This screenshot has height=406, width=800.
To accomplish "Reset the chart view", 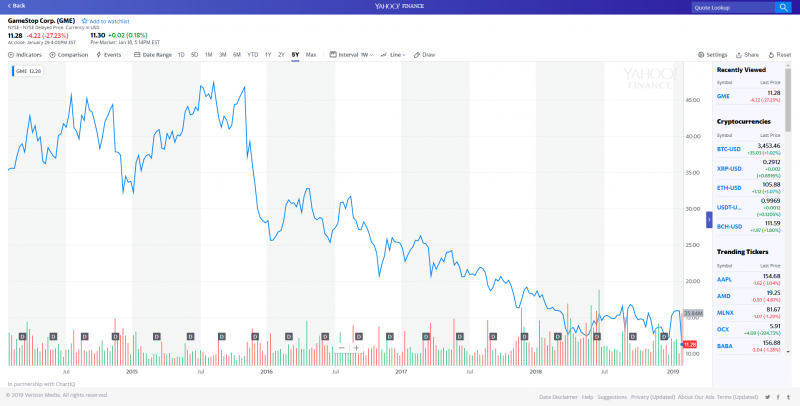I will (x=780, y=55).
